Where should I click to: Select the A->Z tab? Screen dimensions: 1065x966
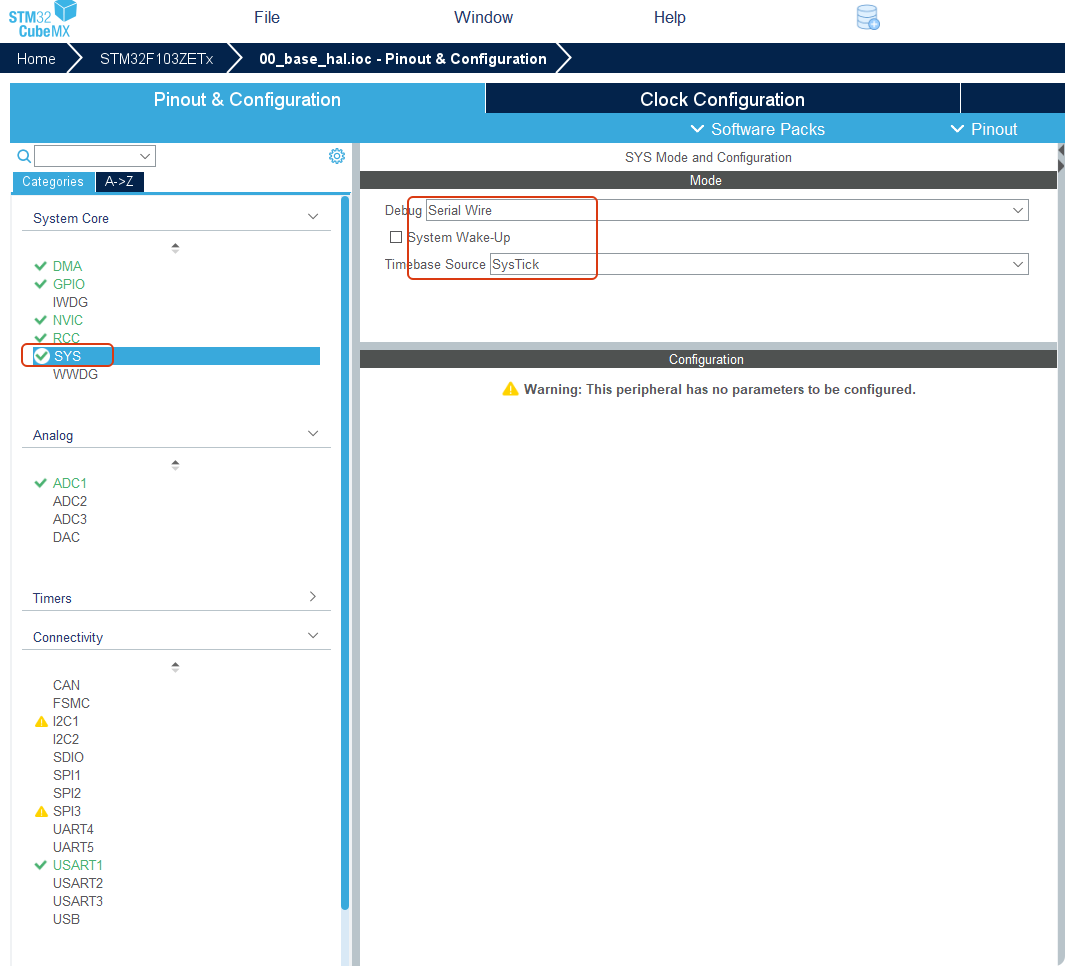click(120, 181)
